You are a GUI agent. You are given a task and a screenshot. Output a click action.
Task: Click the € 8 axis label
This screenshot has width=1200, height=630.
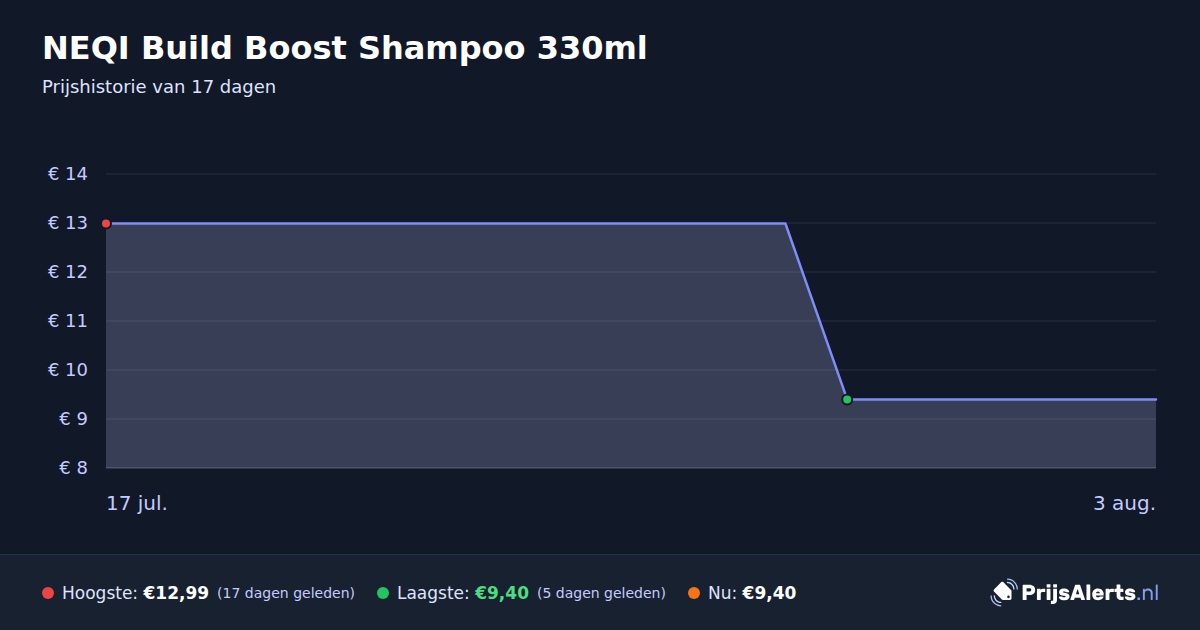coord(74,468)
